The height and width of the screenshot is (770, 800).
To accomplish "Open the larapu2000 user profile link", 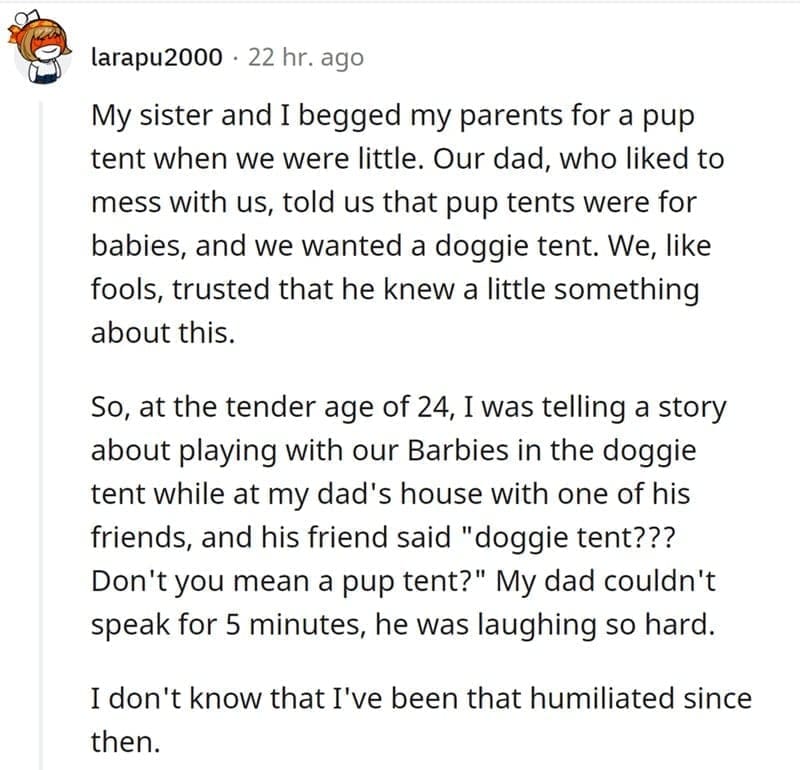I will tap(156, 57).
